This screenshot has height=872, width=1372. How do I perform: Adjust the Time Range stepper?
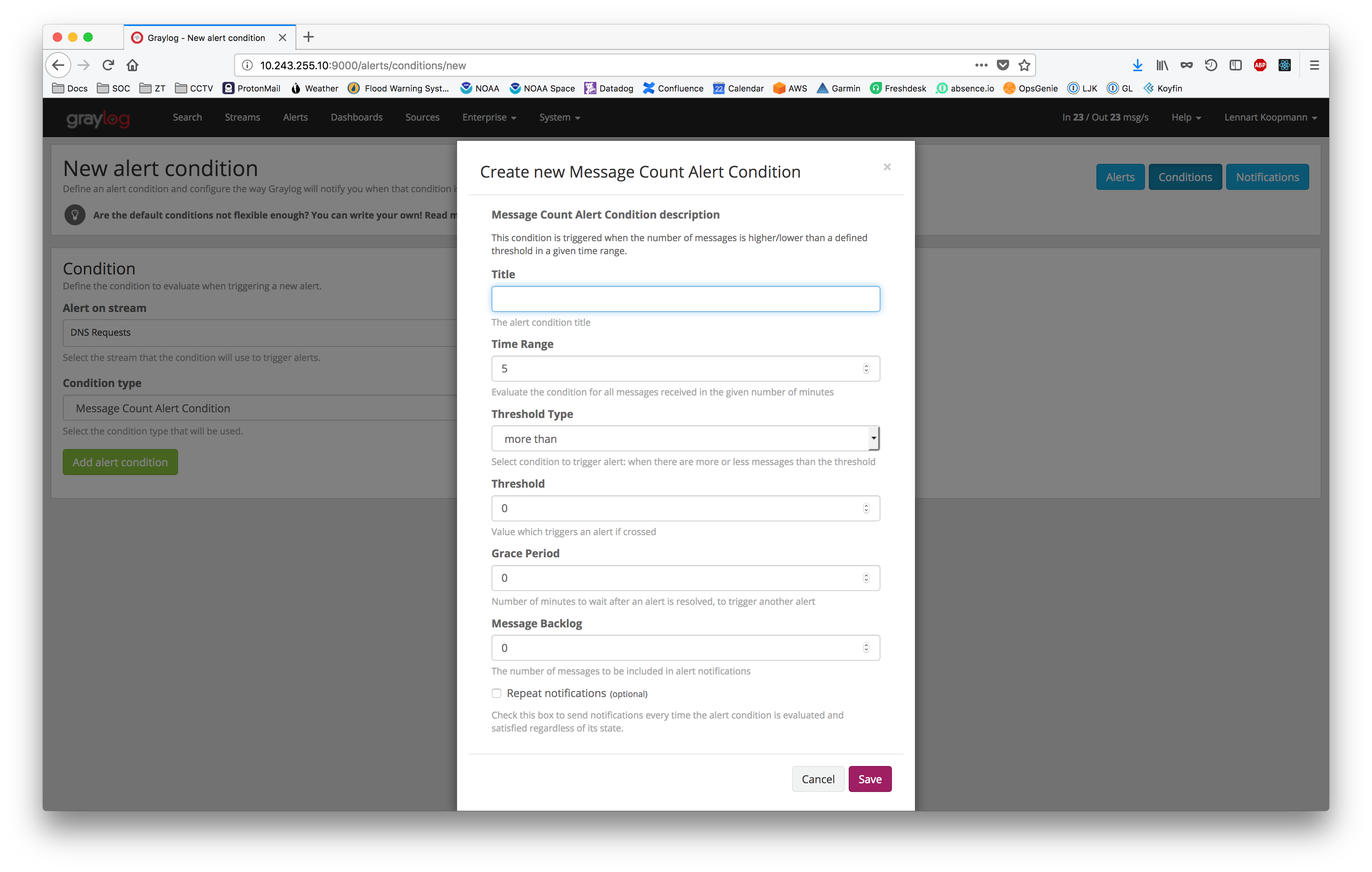click(x=866, y=369)
